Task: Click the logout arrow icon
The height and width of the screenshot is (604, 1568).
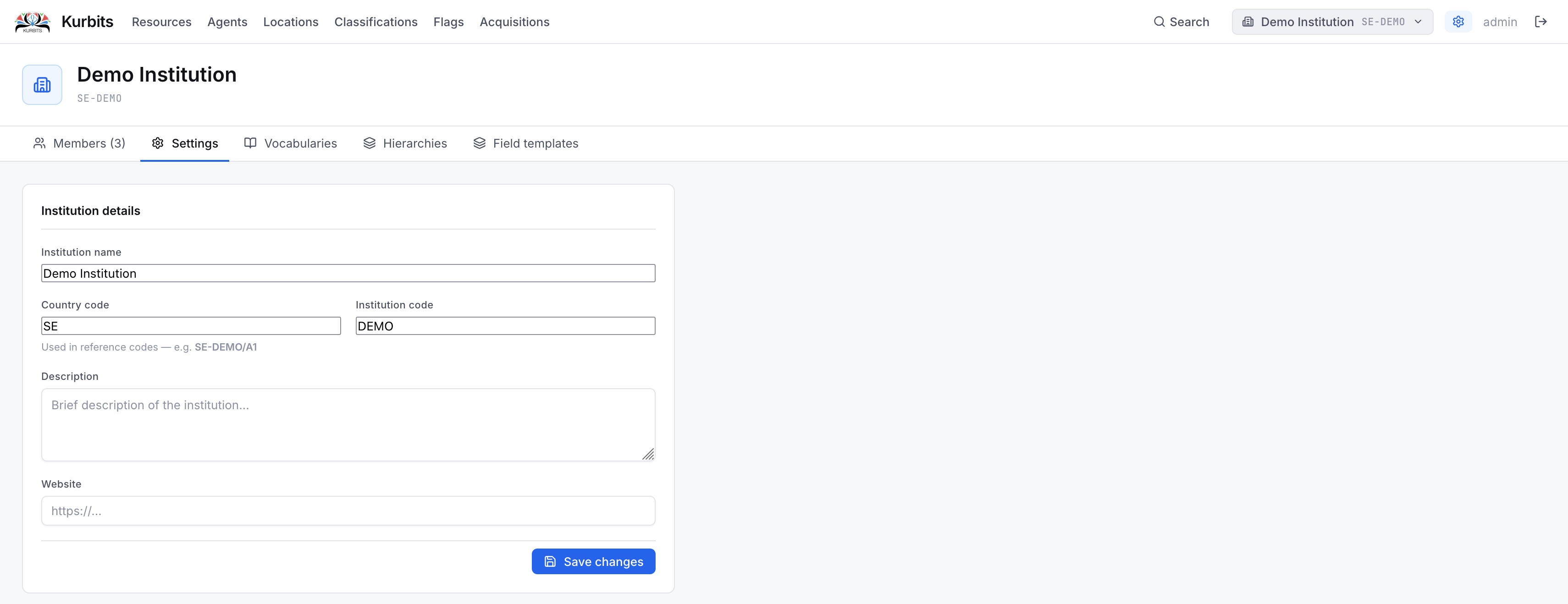Action: click(1540, 22)
